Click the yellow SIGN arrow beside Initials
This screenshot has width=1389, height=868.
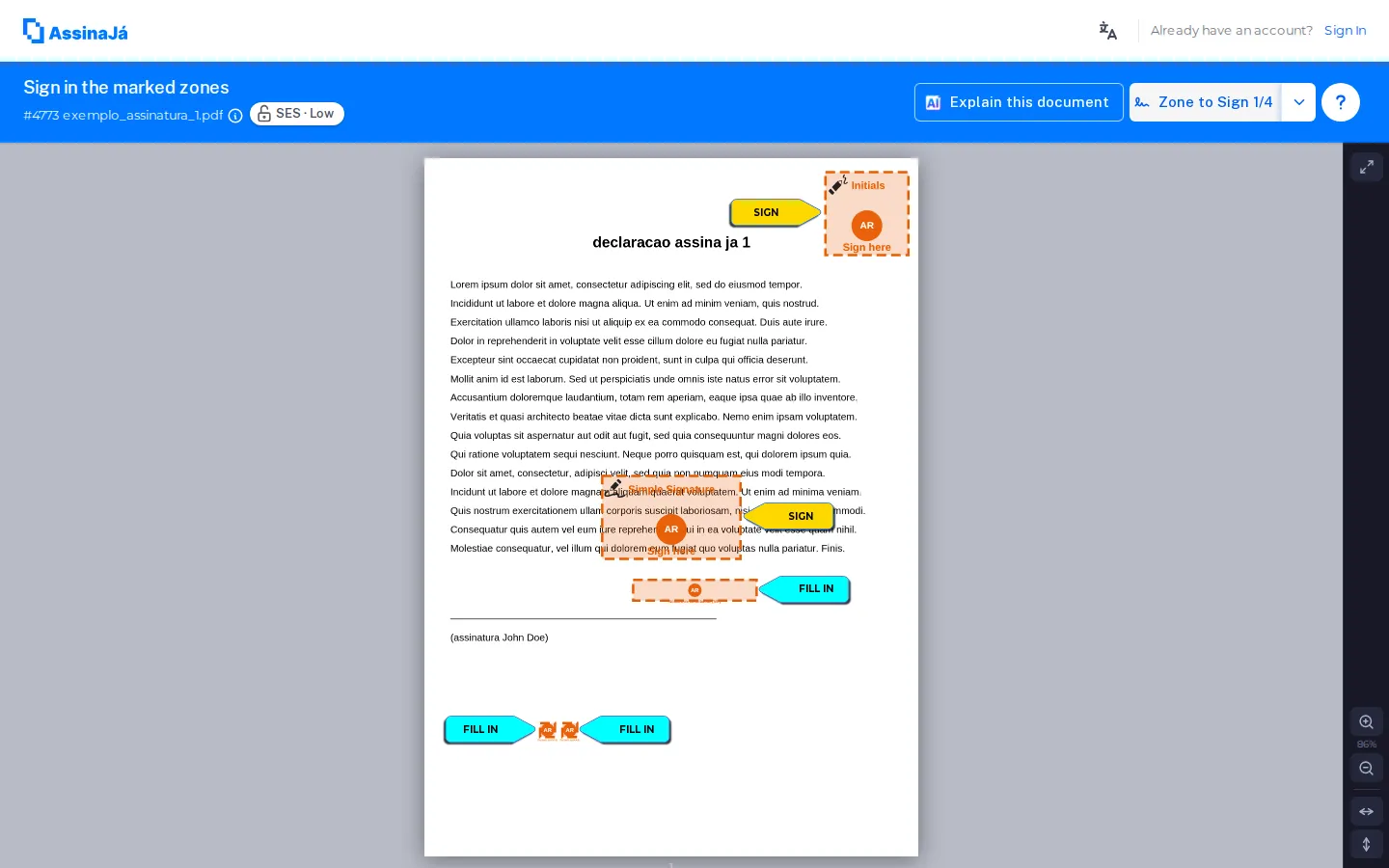pos(775,212)
